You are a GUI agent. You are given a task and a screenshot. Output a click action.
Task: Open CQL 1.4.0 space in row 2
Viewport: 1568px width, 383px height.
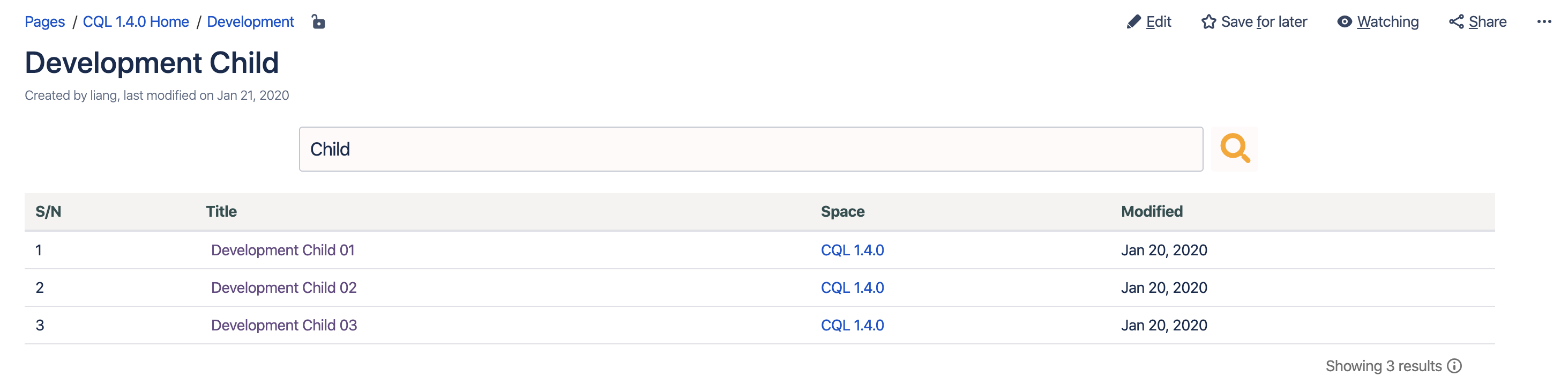852,288
